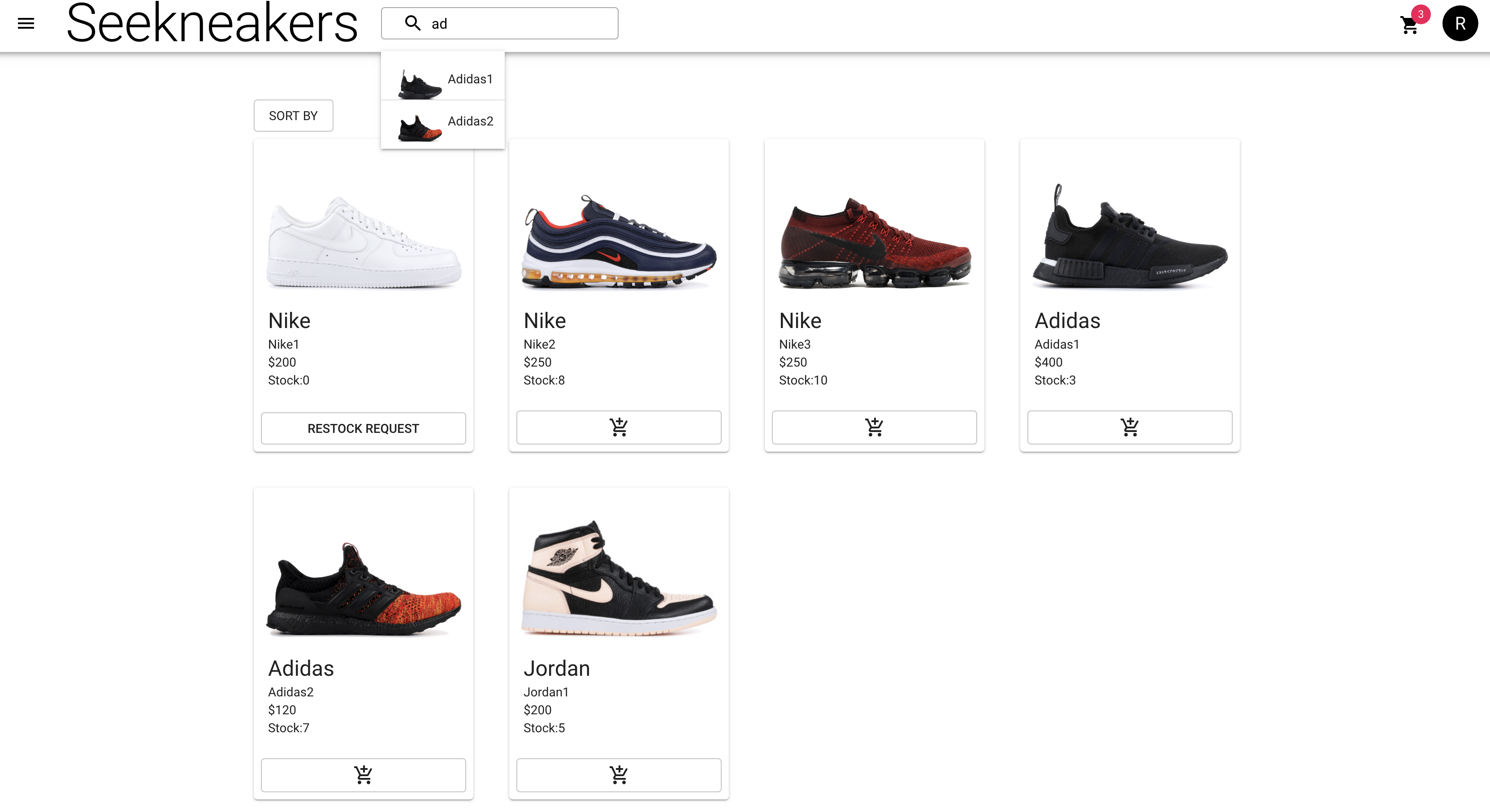Image resolution: width=1490 pixels, height=812 pixels.
Task: Click the Jordan1 product card
Action: coord(619,641)
